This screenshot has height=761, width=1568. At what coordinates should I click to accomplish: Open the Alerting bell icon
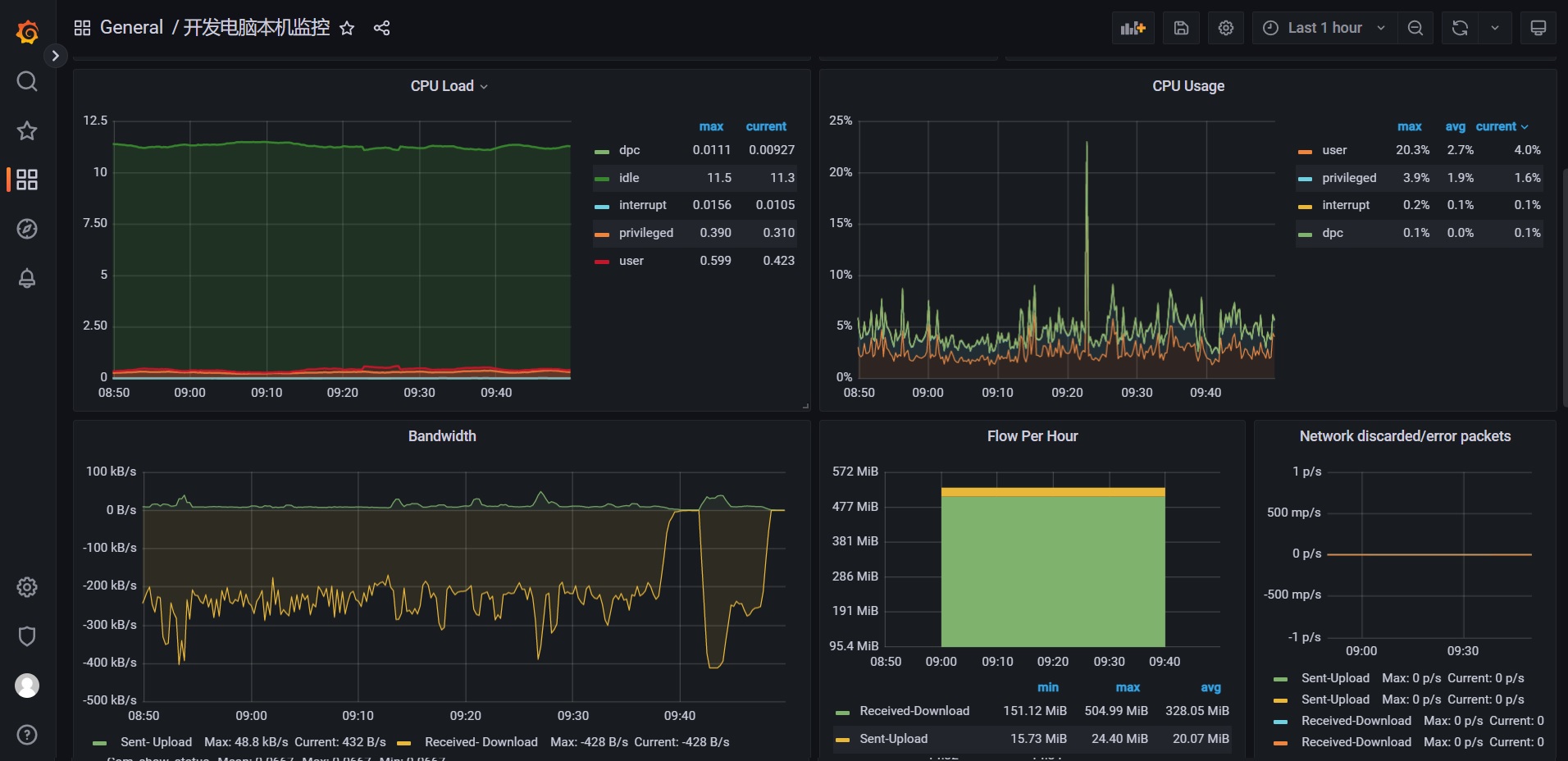click(27, 278)
